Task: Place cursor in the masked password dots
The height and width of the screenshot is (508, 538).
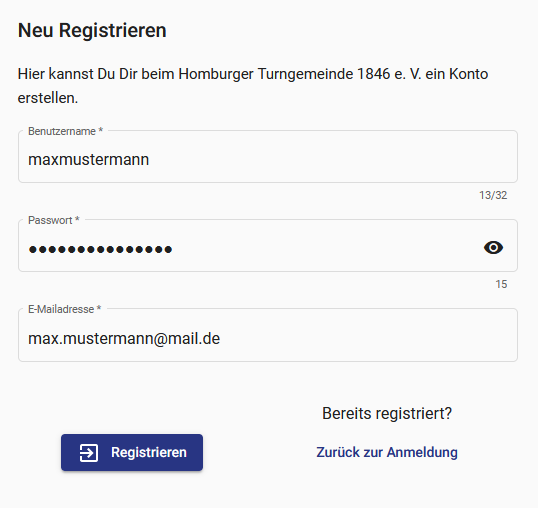Action: [x=100, y=249]
